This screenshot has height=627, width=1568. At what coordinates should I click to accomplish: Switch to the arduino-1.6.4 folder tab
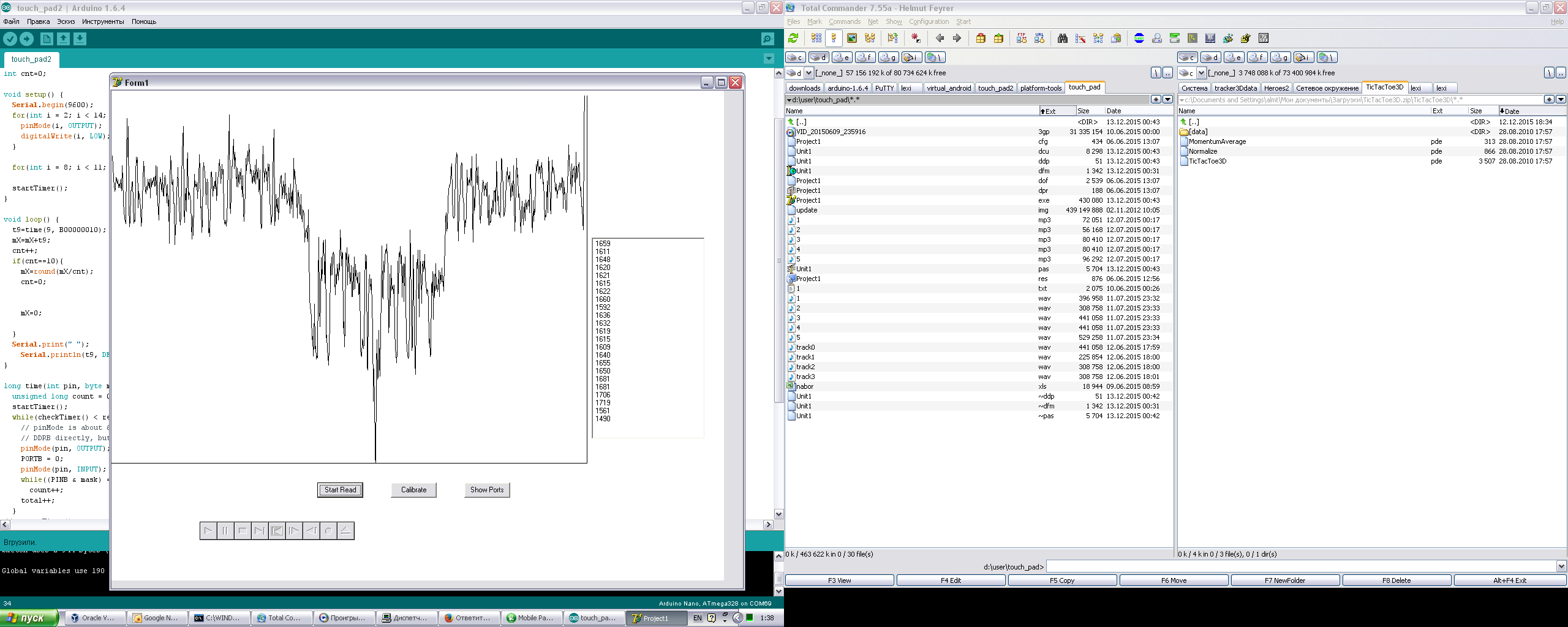847,88
